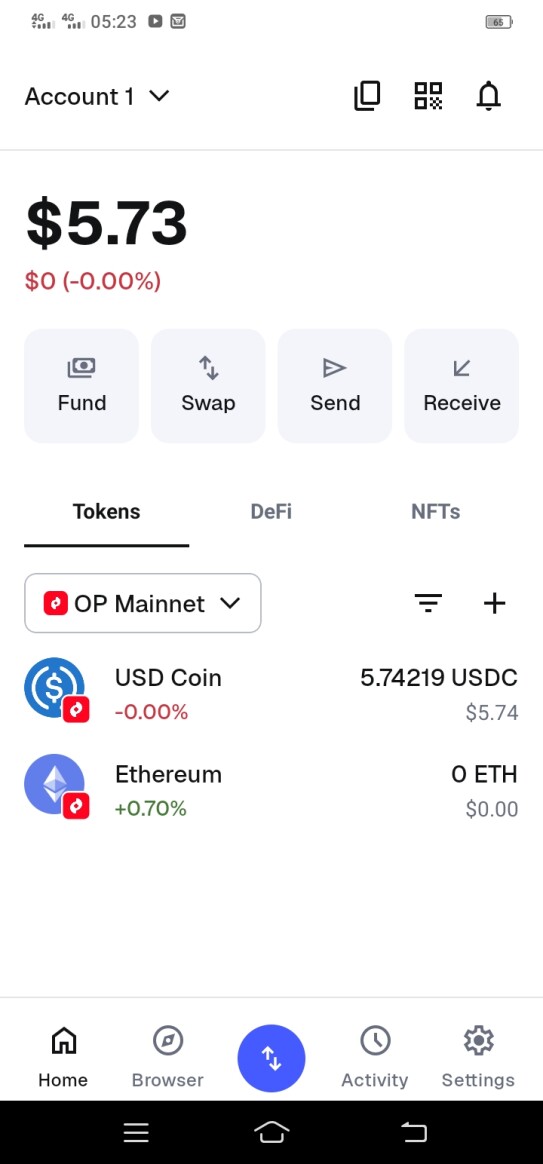
Task: Tap the token filter icon
Action: coord(429,604)
